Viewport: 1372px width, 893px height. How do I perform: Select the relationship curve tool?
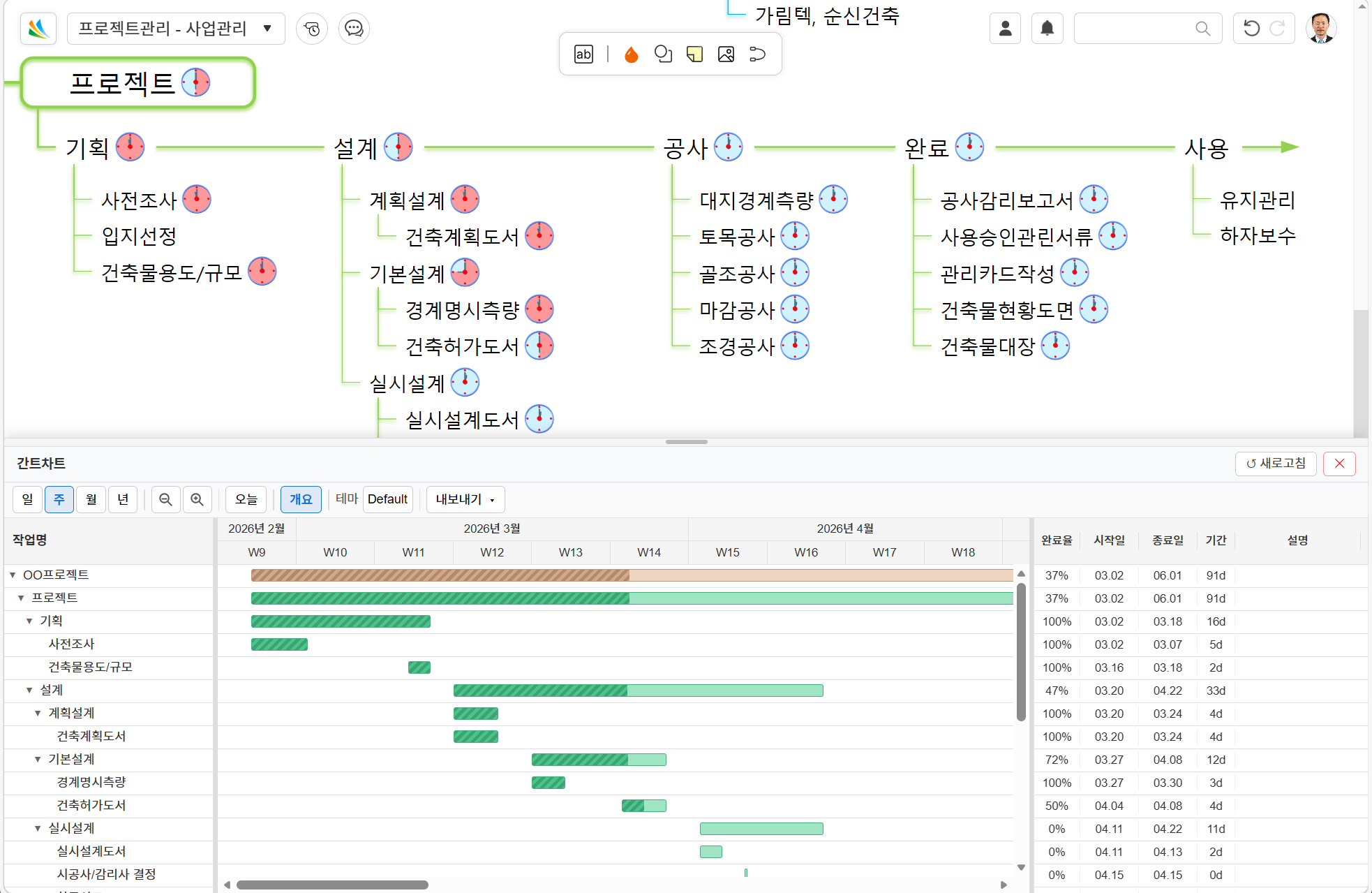(756, 54)
